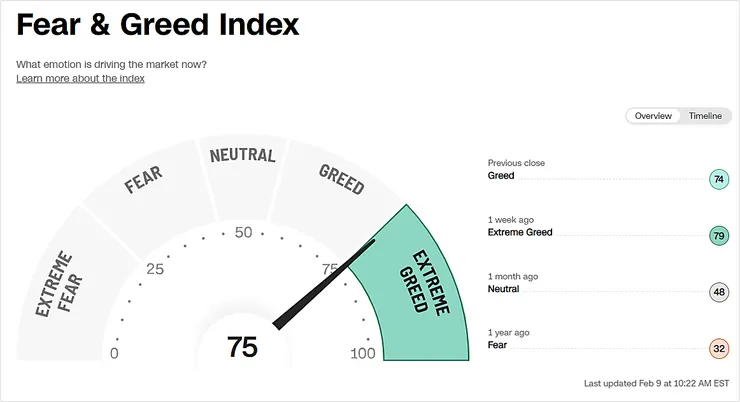The image size is (740, 402).
Task: Click the 32 one year ago badge
Action: click(718, 349)
